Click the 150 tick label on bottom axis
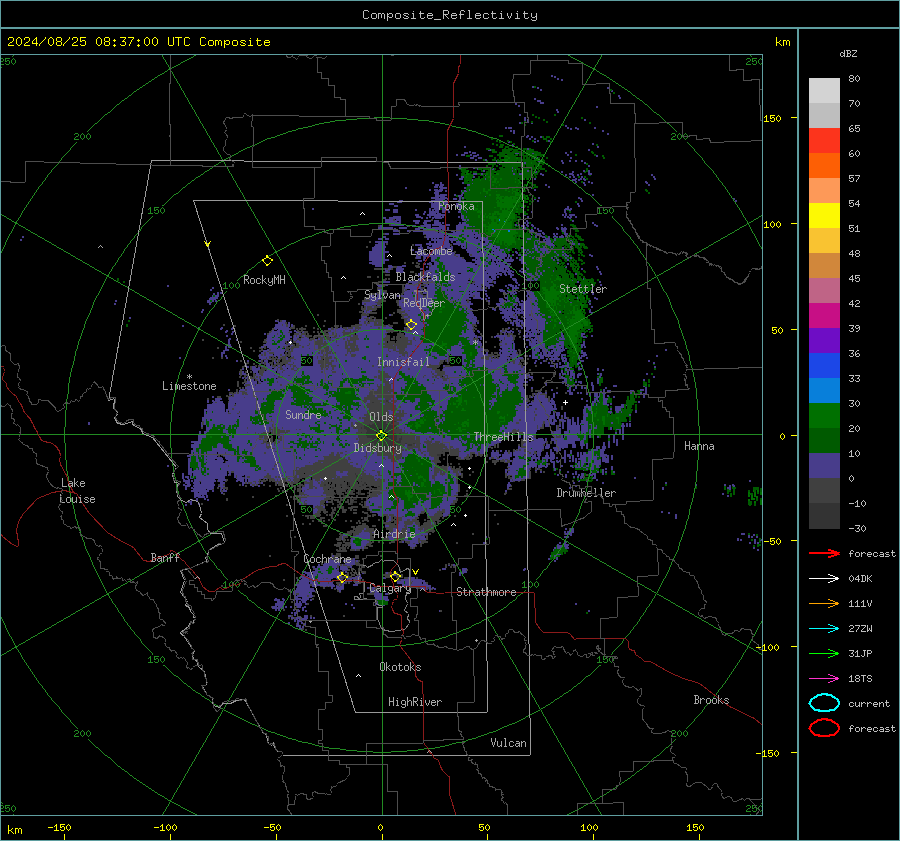This screenshot has height=841, width=900. (x=695, y=827)
